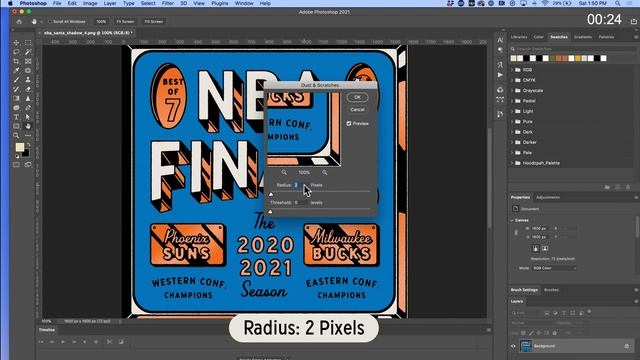Click the Apple menu icon

10,3
